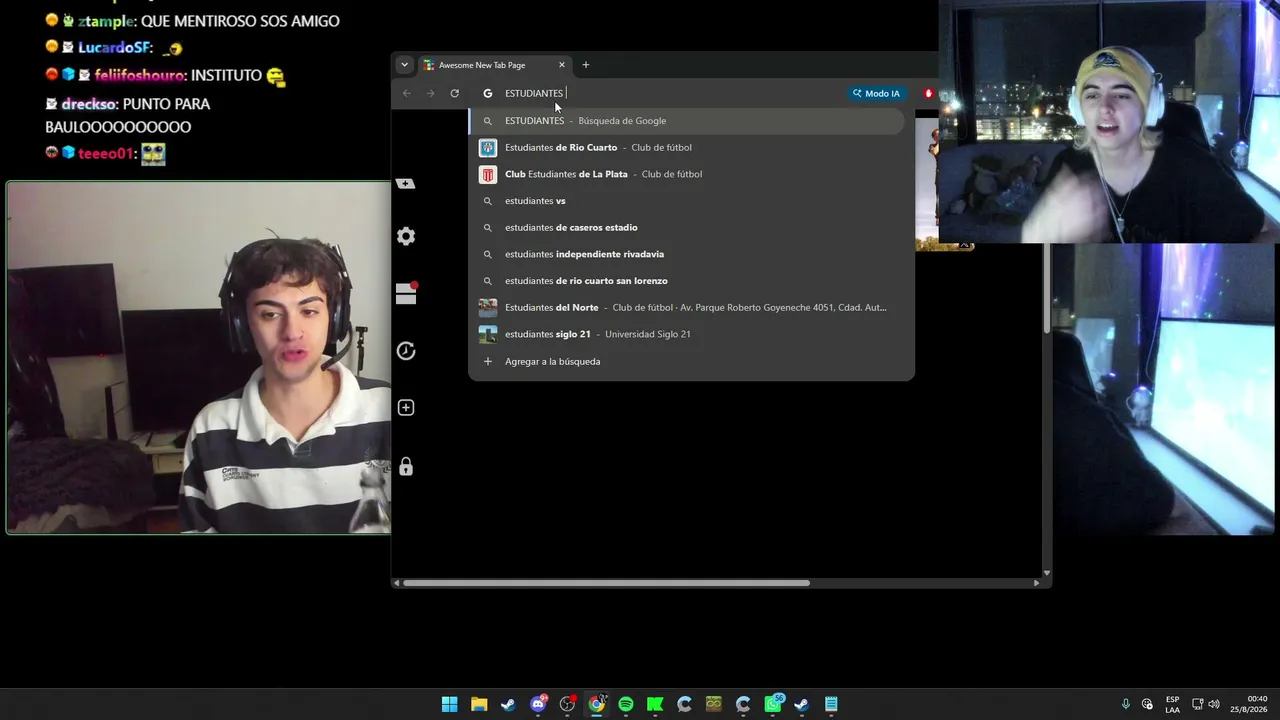
Task: Click the Estudiantes del Norte thumbnail
Action: pyautogui.click(x=488, y=307)
